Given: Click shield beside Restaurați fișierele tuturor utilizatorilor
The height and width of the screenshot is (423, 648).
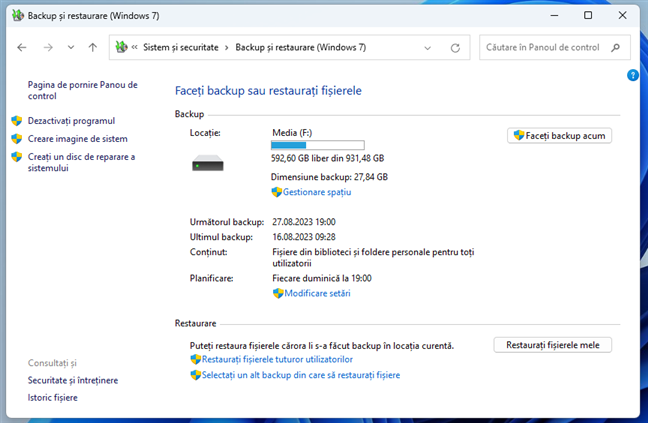Looking at the screenshot, I should click(x=195, y=359).
